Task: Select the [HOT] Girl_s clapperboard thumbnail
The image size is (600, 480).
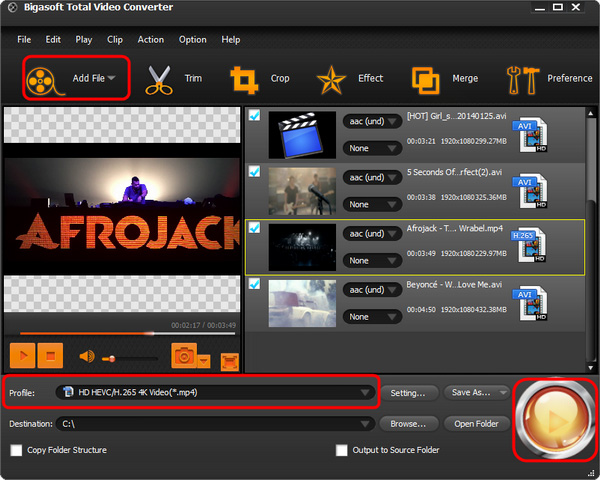Action: 302,135
